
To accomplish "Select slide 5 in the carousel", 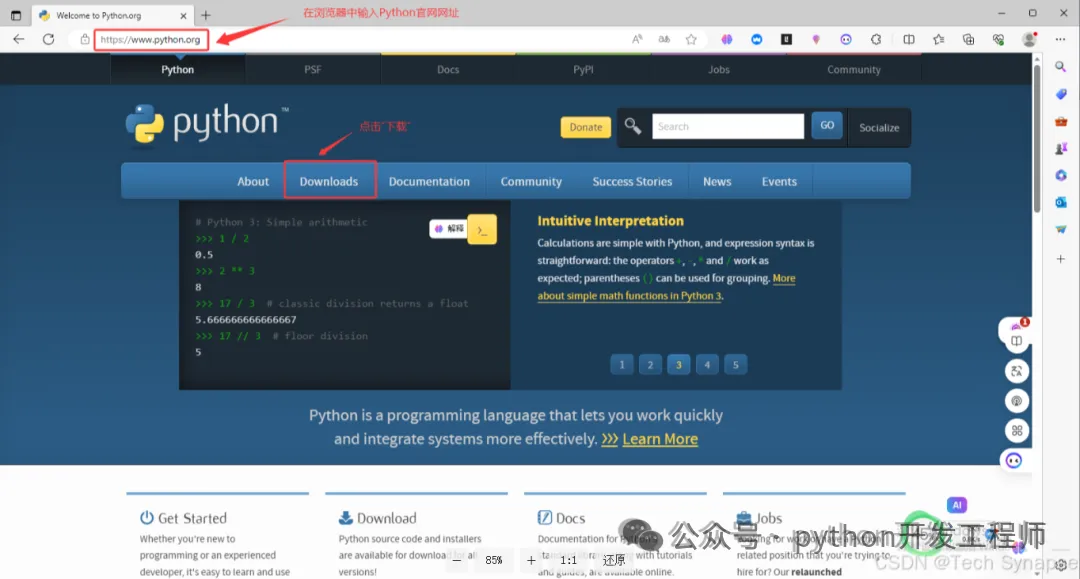I will pyautogui.click(x=736, y=365).
